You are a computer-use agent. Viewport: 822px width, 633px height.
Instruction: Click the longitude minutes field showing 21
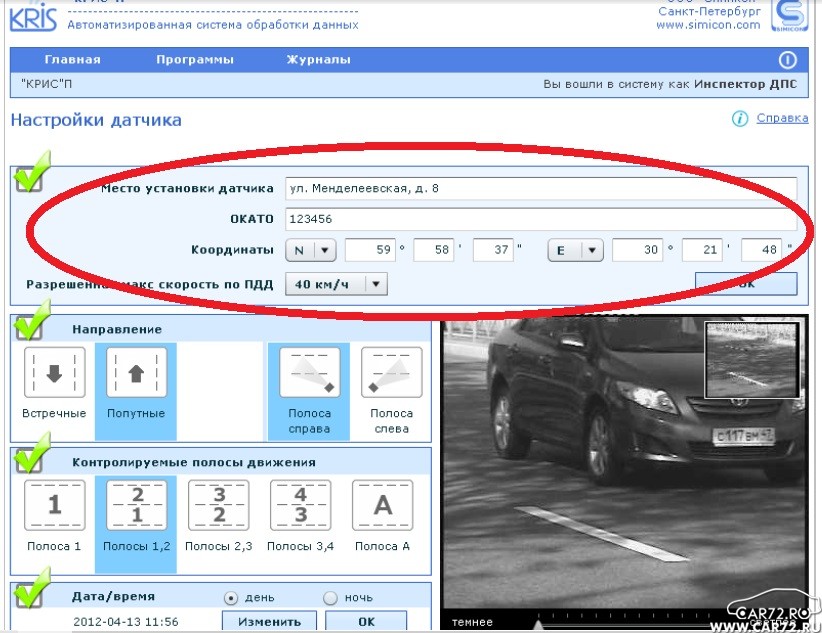point(702,250)
